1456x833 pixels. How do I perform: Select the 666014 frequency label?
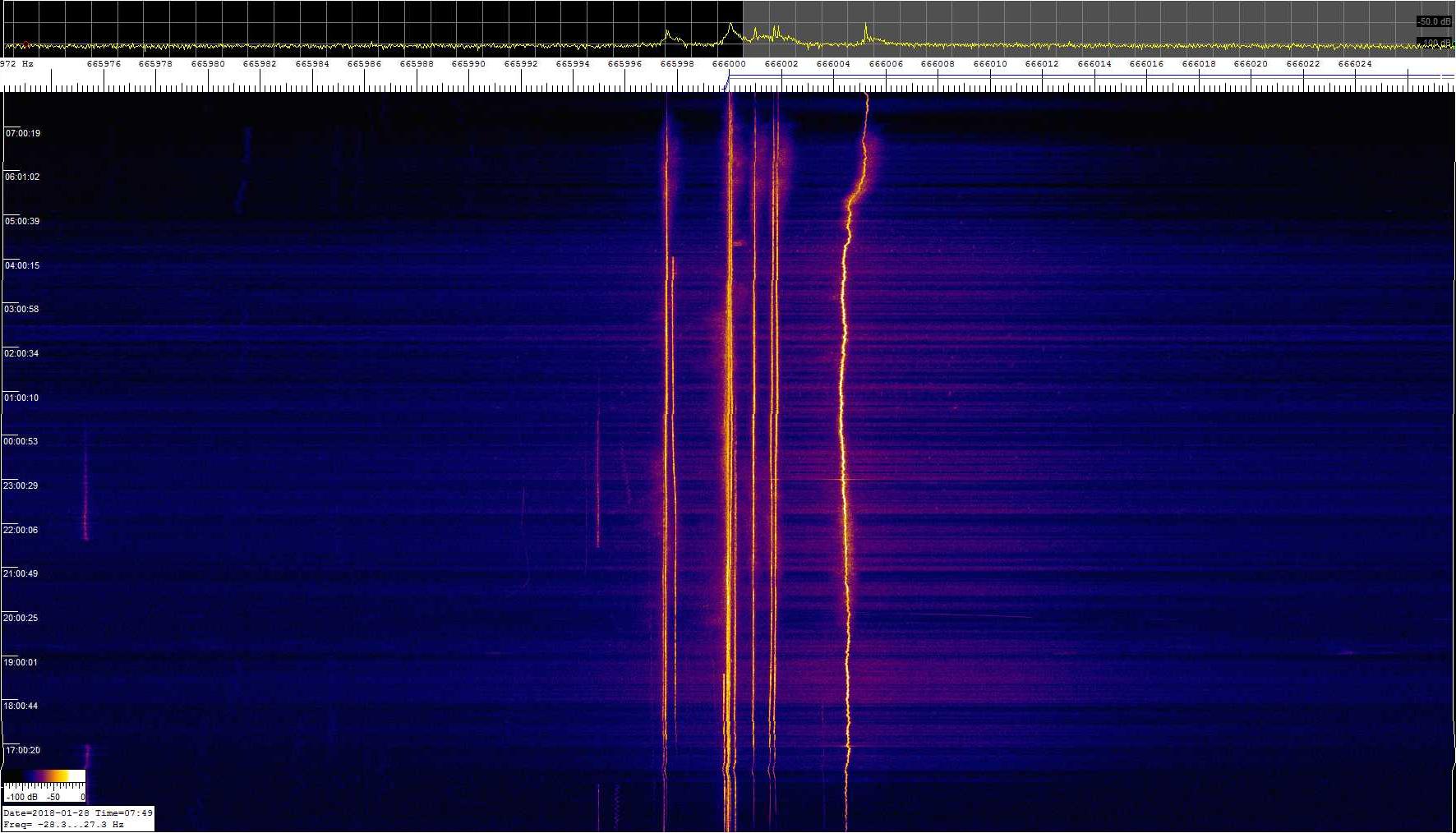click(1094, 64)
